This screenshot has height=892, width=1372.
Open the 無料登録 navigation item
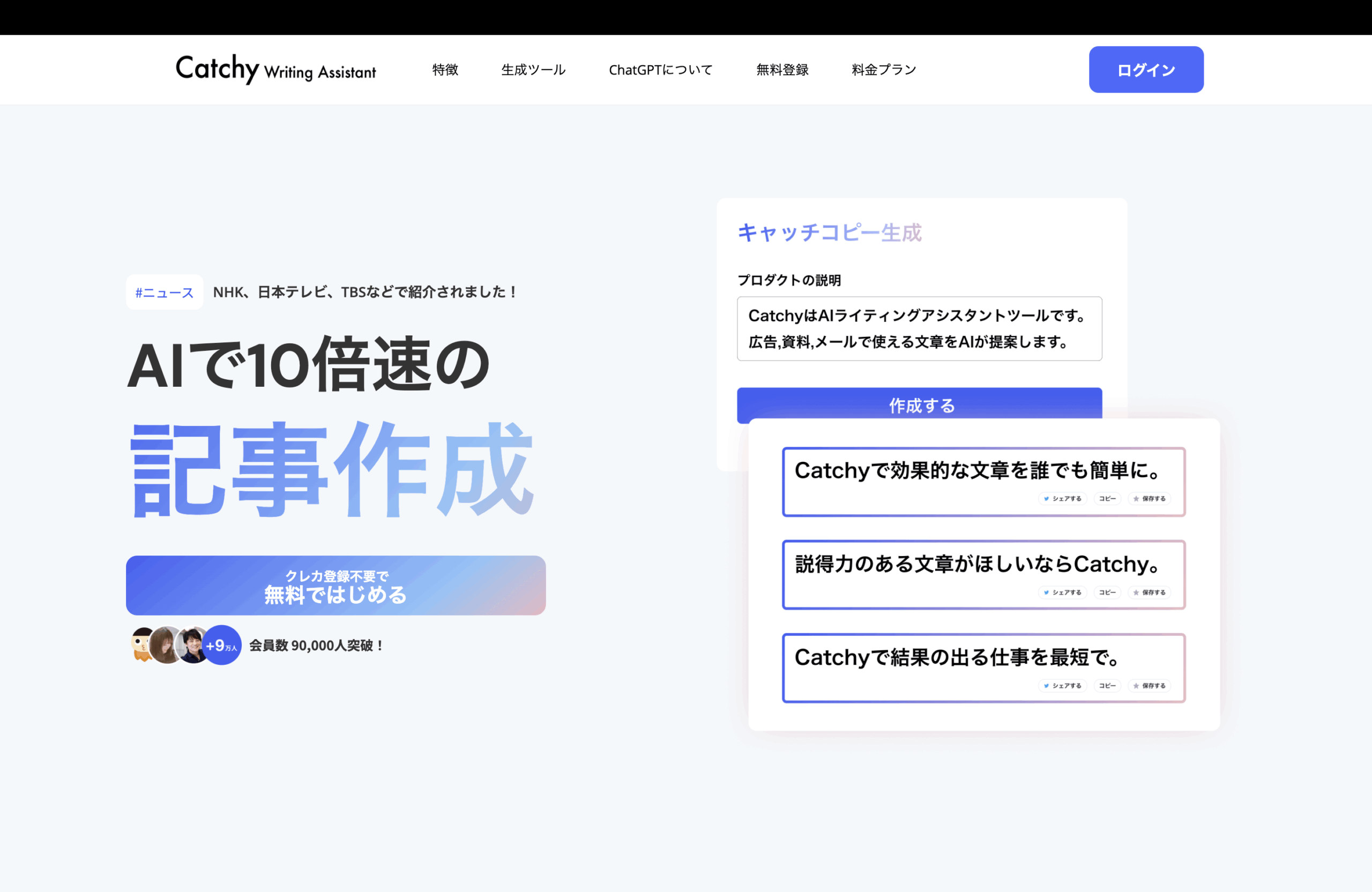tap(782, 69)
